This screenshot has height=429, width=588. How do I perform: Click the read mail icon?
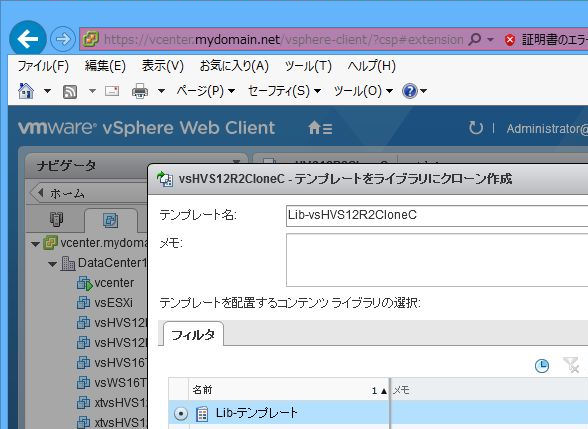[112, 91]
